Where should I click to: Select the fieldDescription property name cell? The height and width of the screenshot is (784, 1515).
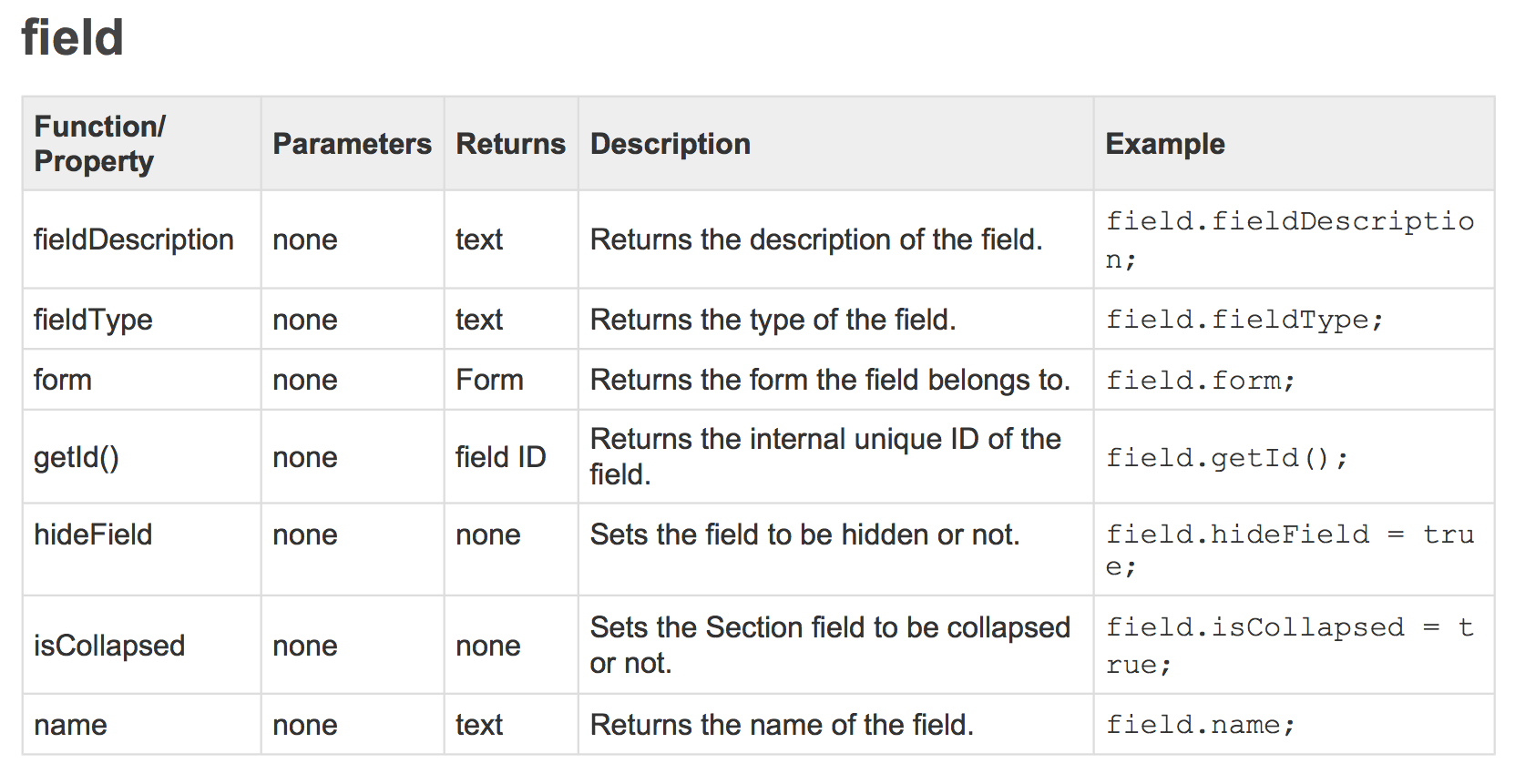134,239
